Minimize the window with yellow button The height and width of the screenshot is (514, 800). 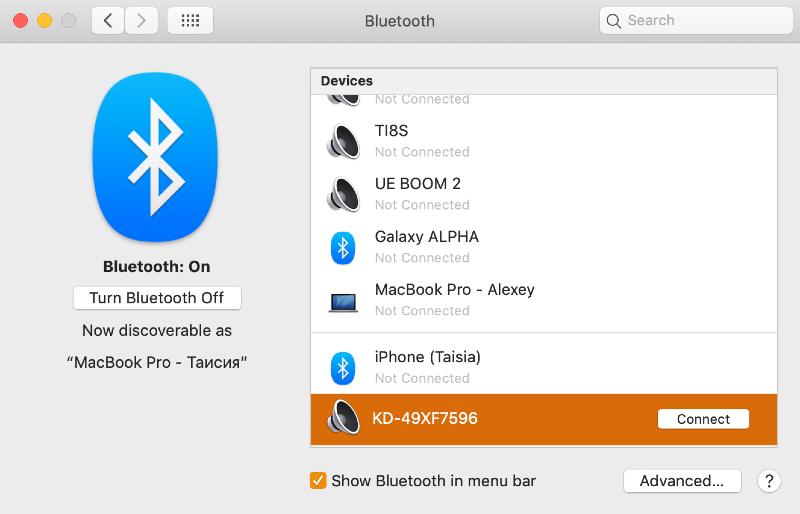[x=44, y=20]
